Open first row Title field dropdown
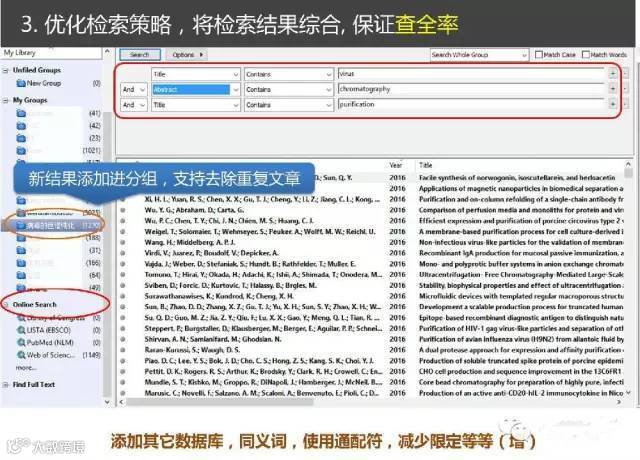 [195, 74]
